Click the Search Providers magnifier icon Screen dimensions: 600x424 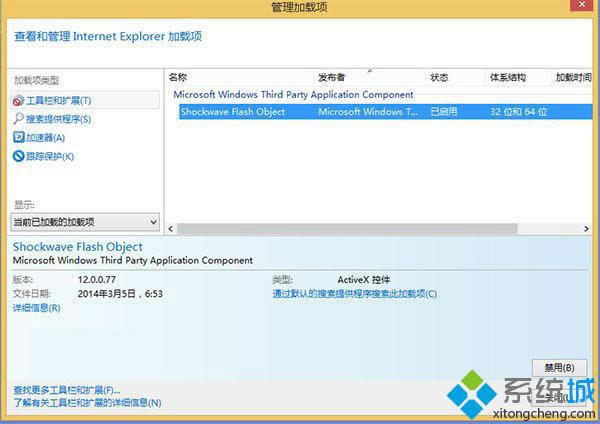[18, 119]
